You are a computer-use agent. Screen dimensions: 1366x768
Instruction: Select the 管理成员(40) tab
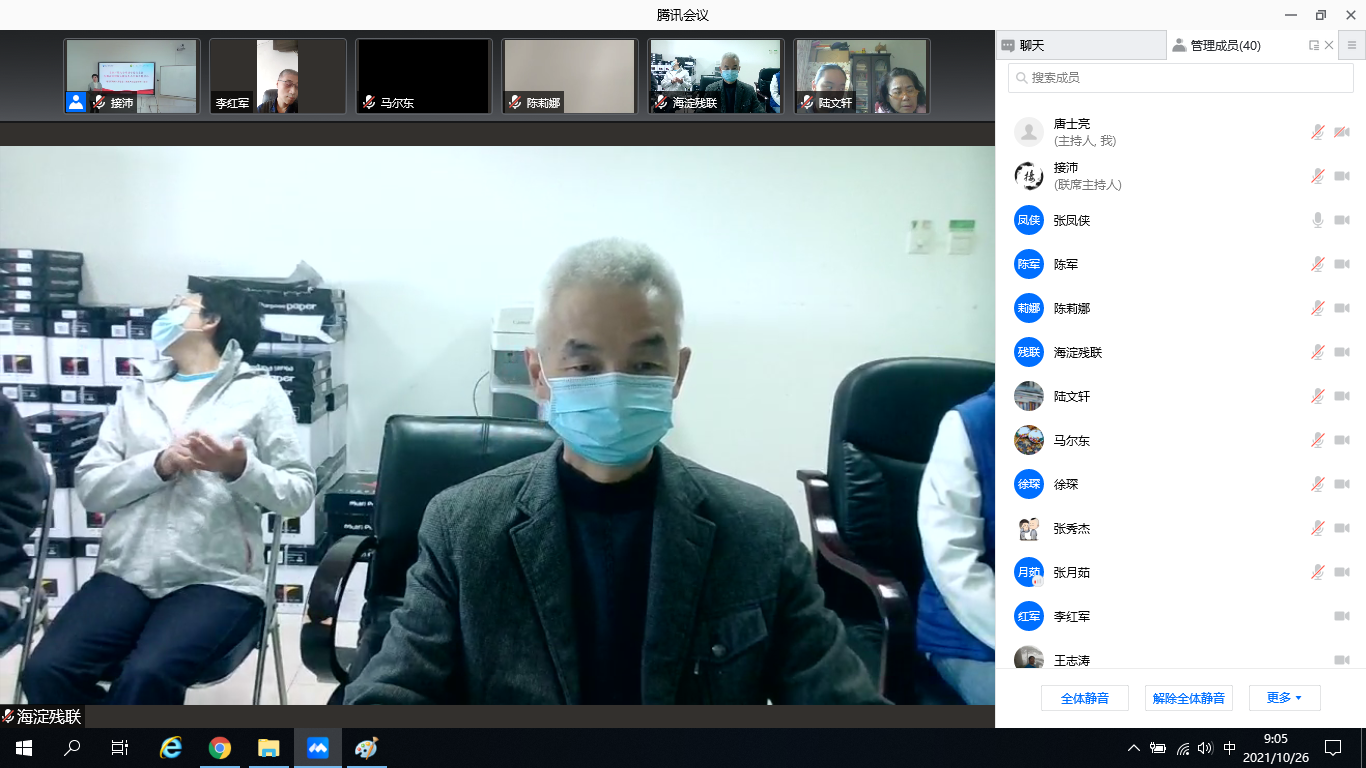click(x=1224, y=45)
